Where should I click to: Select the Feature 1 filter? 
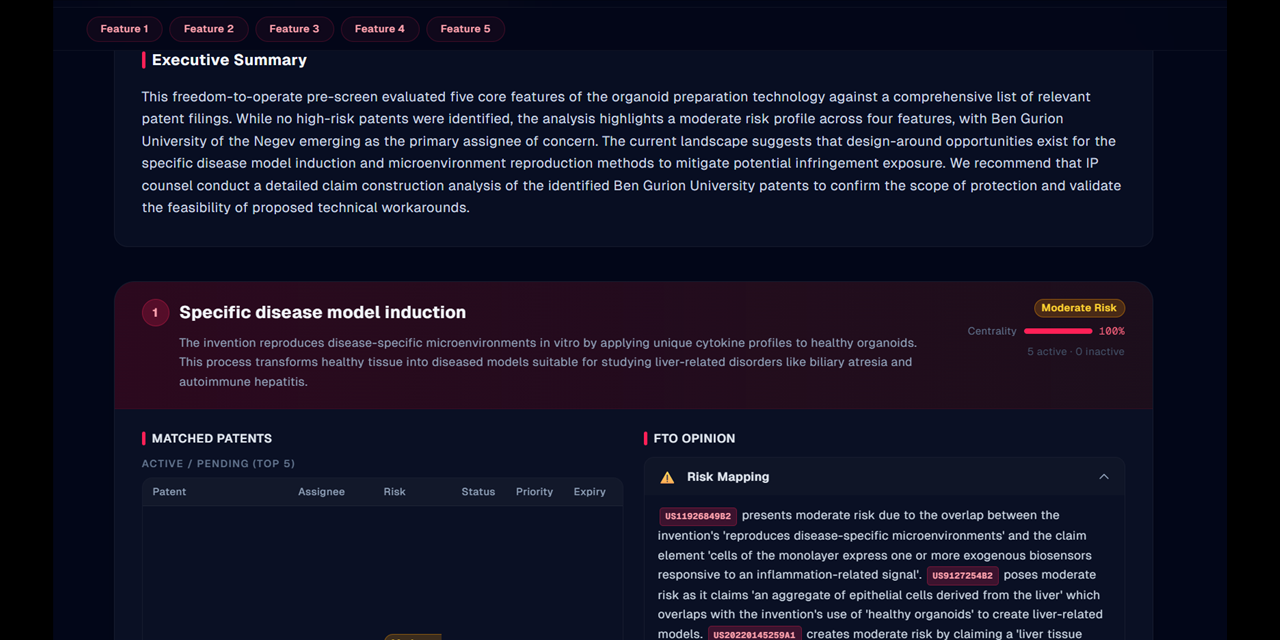[124, 29]
